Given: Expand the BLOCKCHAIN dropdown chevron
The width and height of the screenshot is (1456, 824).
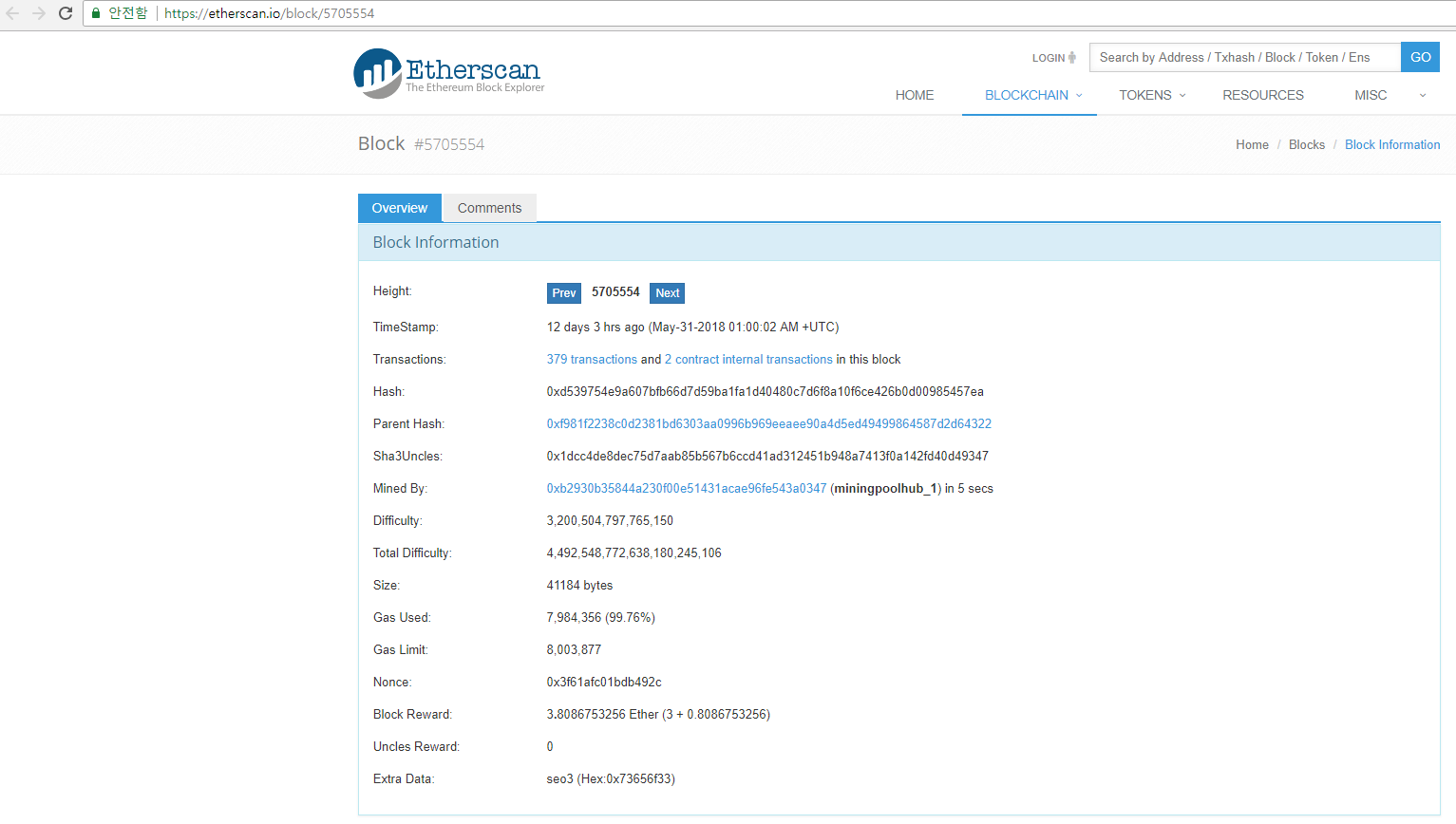Looking at the screenshot, I should coord(1079,96).
